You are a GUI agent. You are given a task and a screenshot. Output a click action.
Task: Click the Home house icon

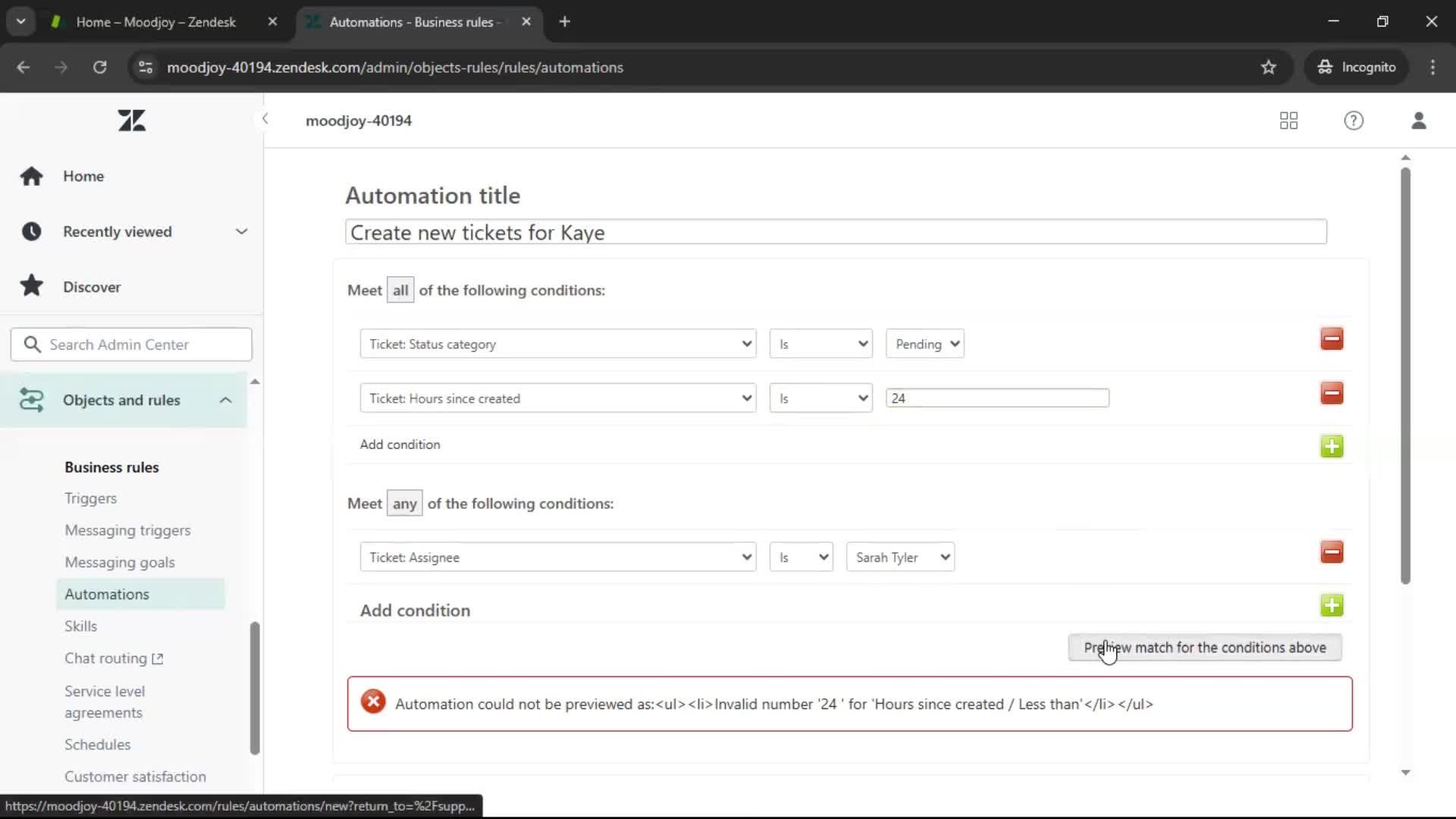pos(31,176)
